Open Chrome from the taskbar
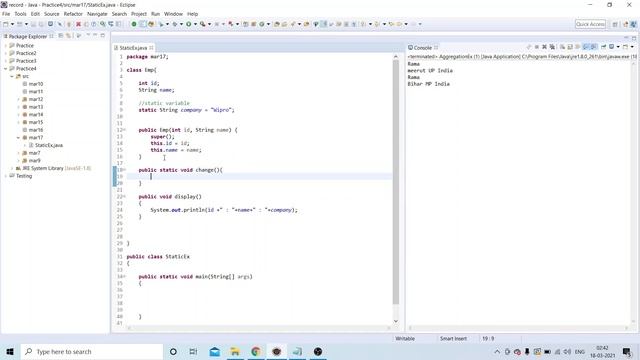 tap(256, 351)
